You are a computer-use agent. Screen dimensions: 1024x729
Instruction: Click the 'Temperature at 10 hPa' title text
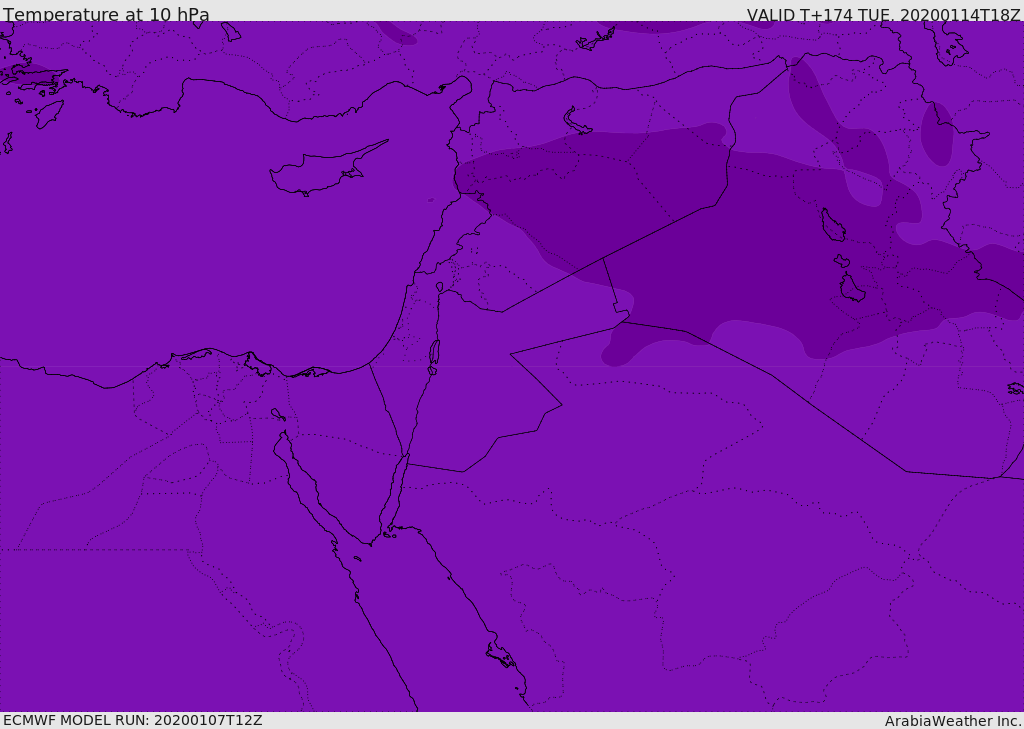point(106,14)
